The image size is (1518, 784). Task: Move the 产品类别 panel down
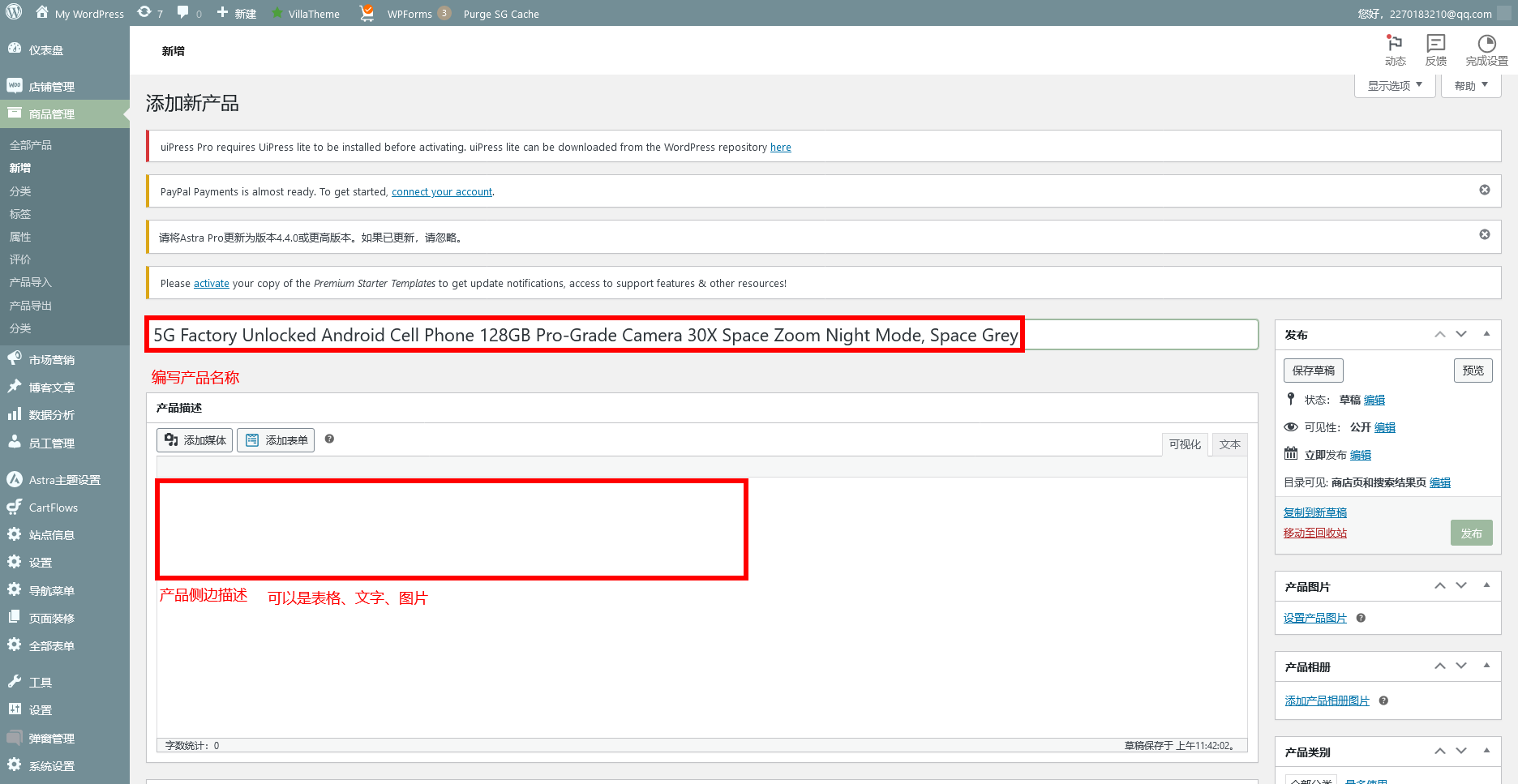[x=1461, y=751]
